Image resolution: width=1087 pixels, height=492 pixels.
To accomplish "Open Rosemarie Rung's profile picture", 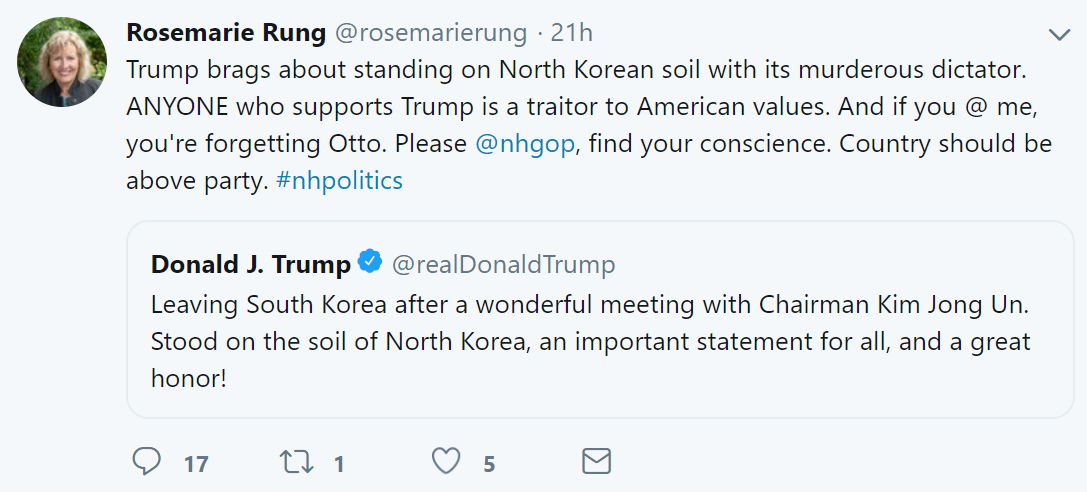I will [x=62, y=62].
